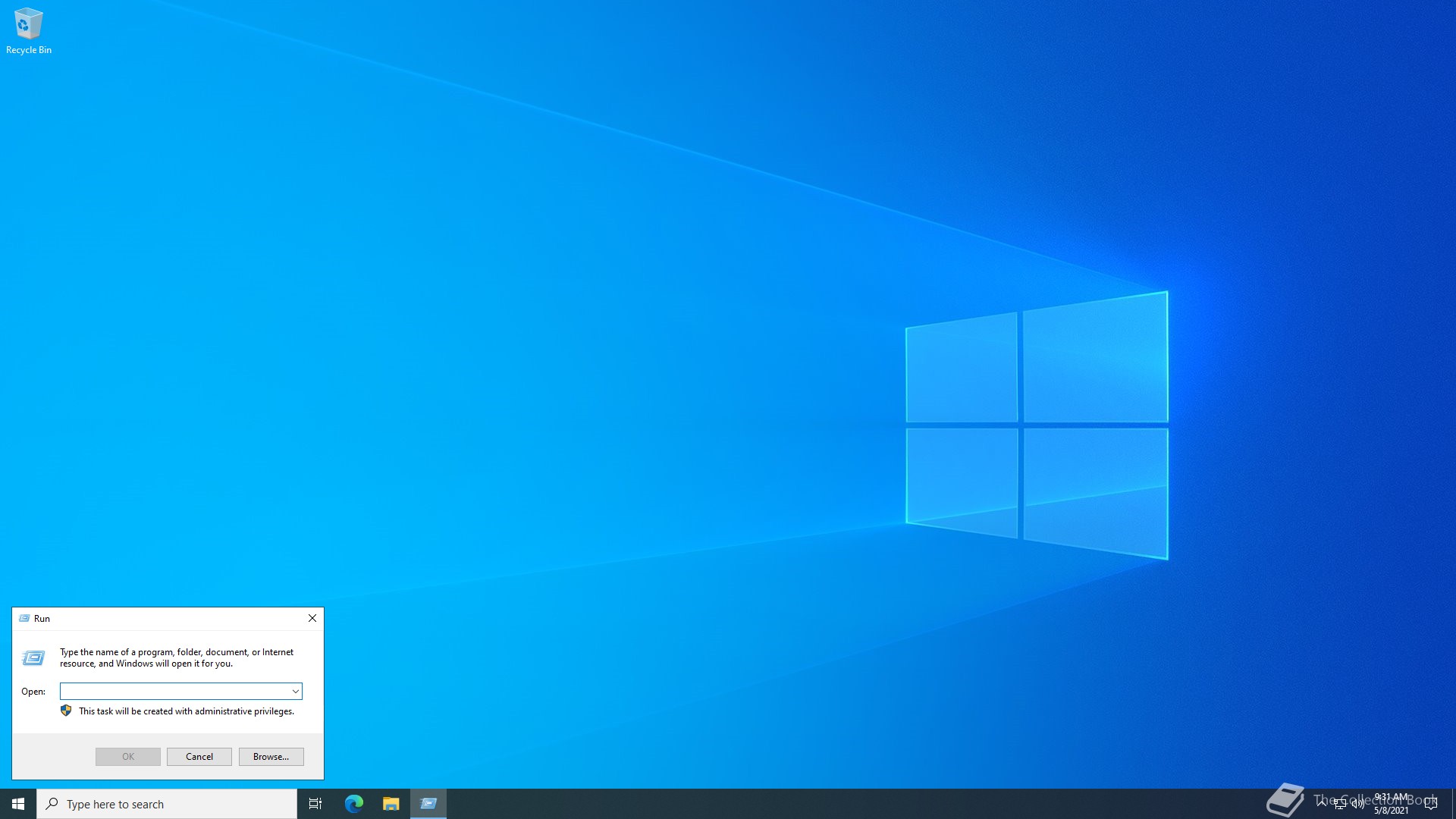Expand the Open field history dropdown

(295, 692)
